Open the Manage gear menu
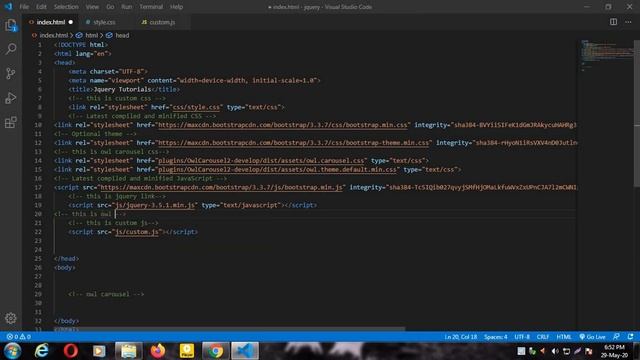The height and width of the screenshot is (360, 640). tap(11, 318)
